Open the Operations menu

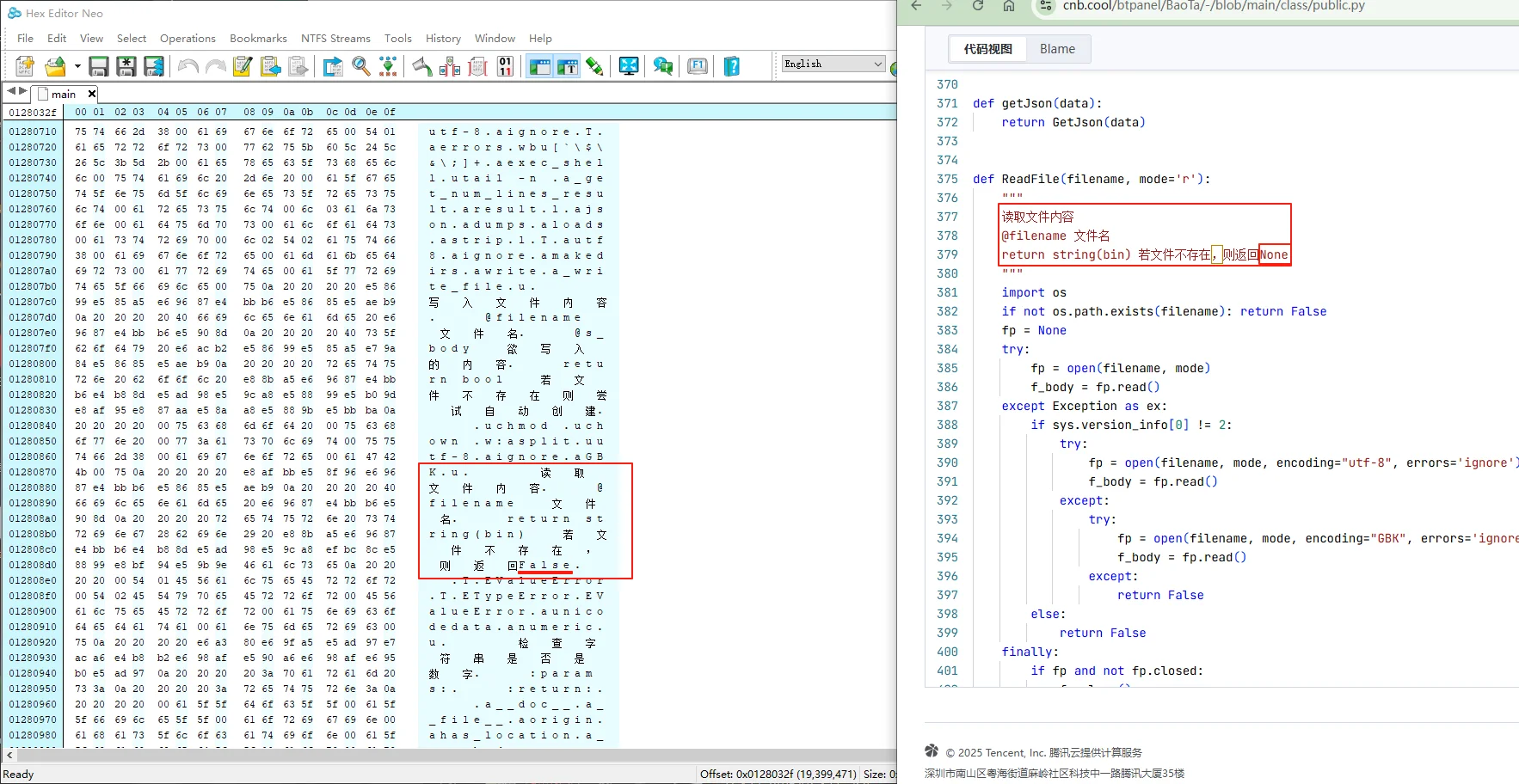tap(188, 39)
